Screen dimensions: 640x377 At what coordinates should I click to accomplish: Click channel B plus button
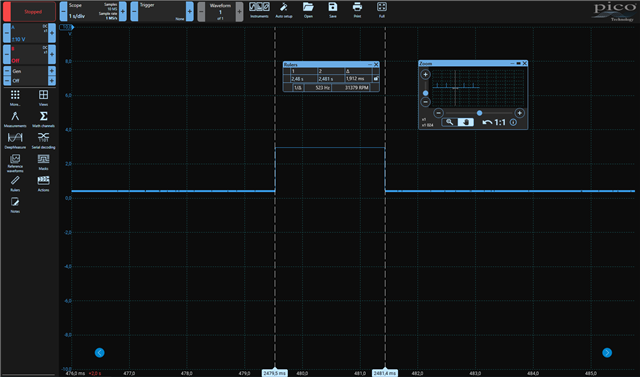pos(52,54)
